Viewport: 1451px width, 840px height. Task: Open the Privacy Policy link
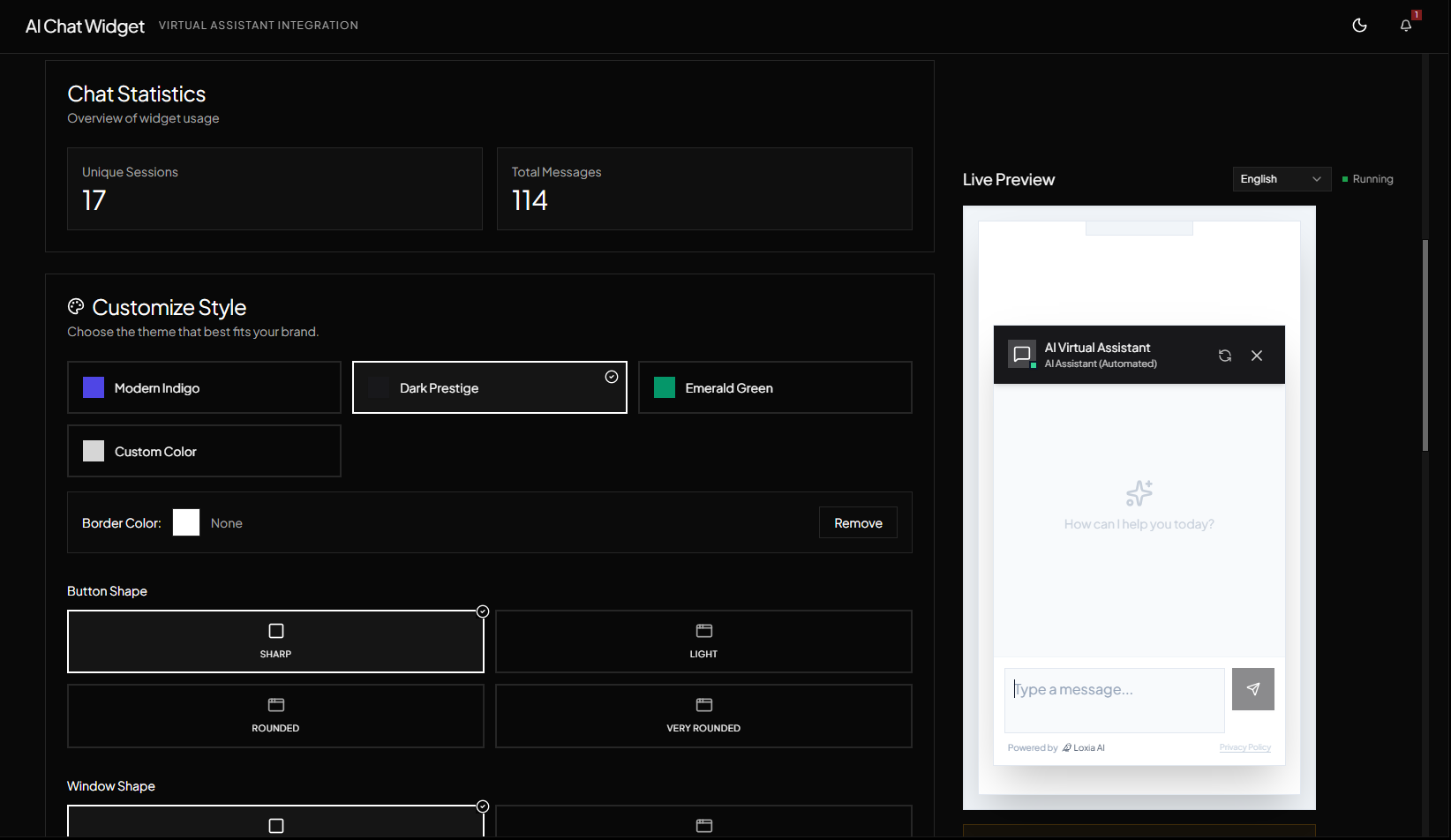pyautogui.click(x=1245, y=747)
